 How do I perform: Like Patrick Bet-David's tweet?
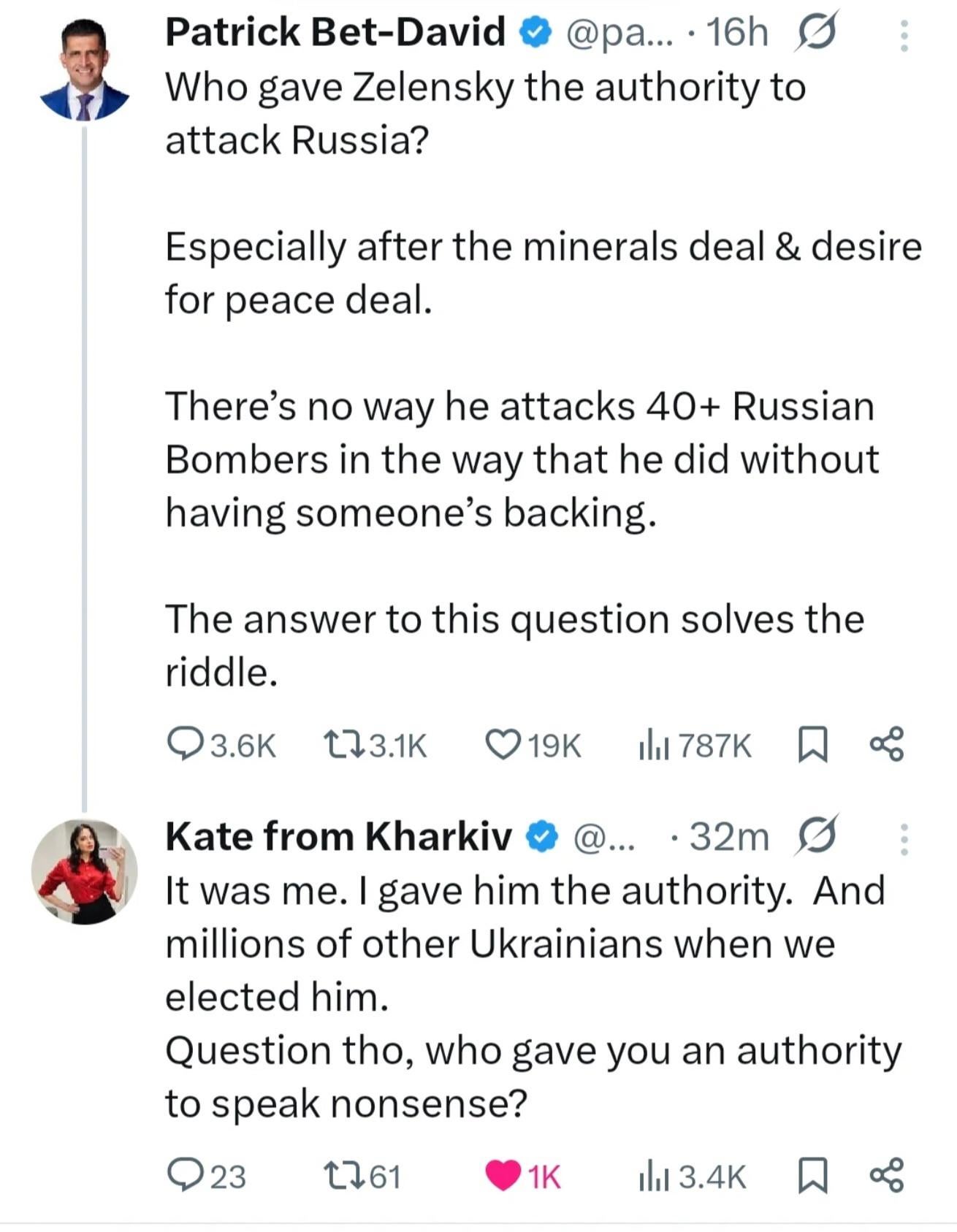[503, 745]
